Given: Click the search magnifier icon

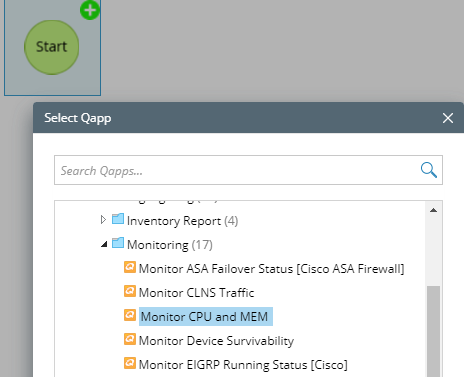Looking at the screenshot, I should 429,170.
